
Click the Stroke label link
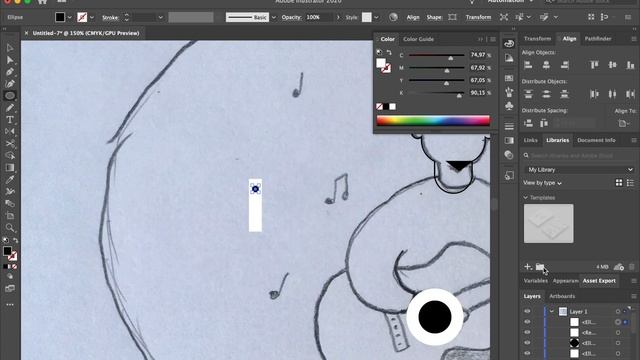[x=110, y=18]
